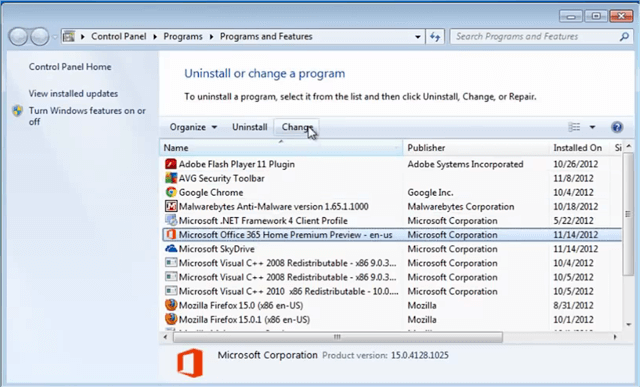Click the 10/26/2012 install date
Screen dimensions: 640x387
(576, 164)
